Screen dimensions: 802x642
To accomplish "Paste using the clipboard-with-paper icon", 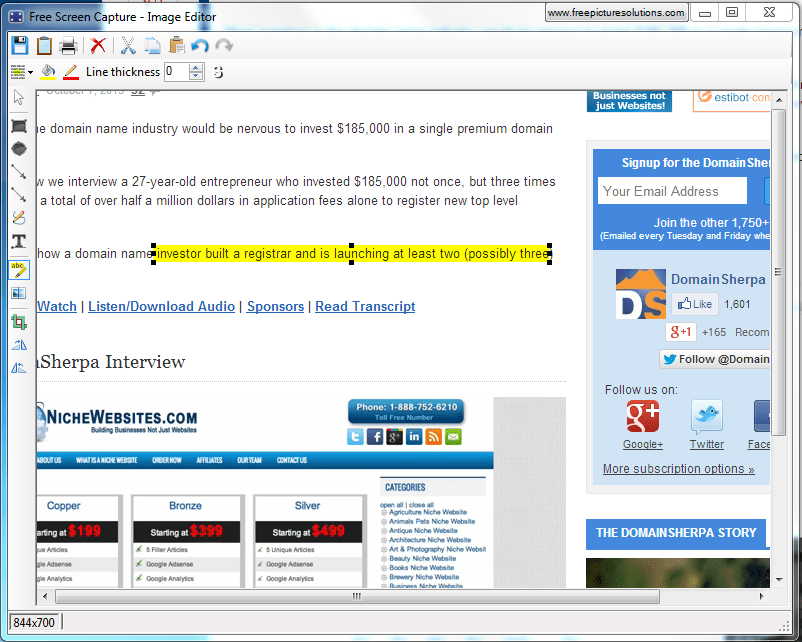I will [x=177, y=45].
